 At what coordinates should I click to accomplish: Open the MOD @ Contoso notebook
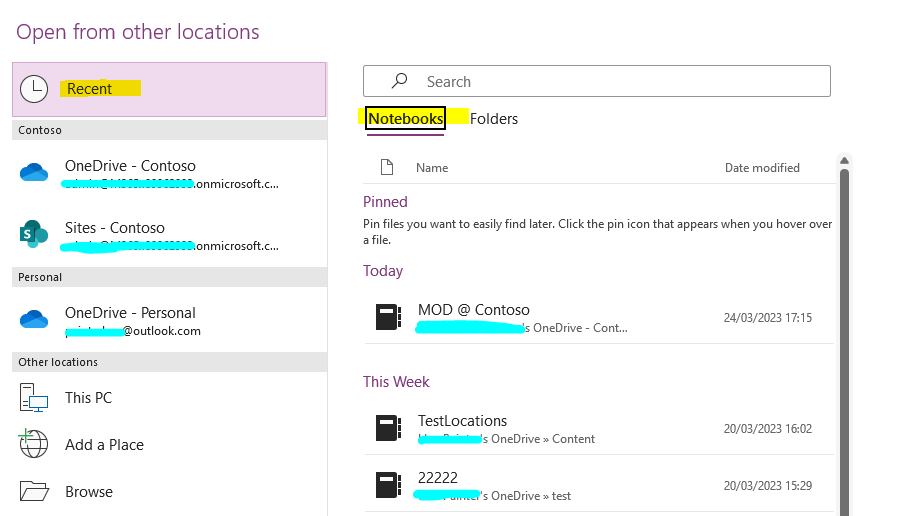tap(599, 317)
